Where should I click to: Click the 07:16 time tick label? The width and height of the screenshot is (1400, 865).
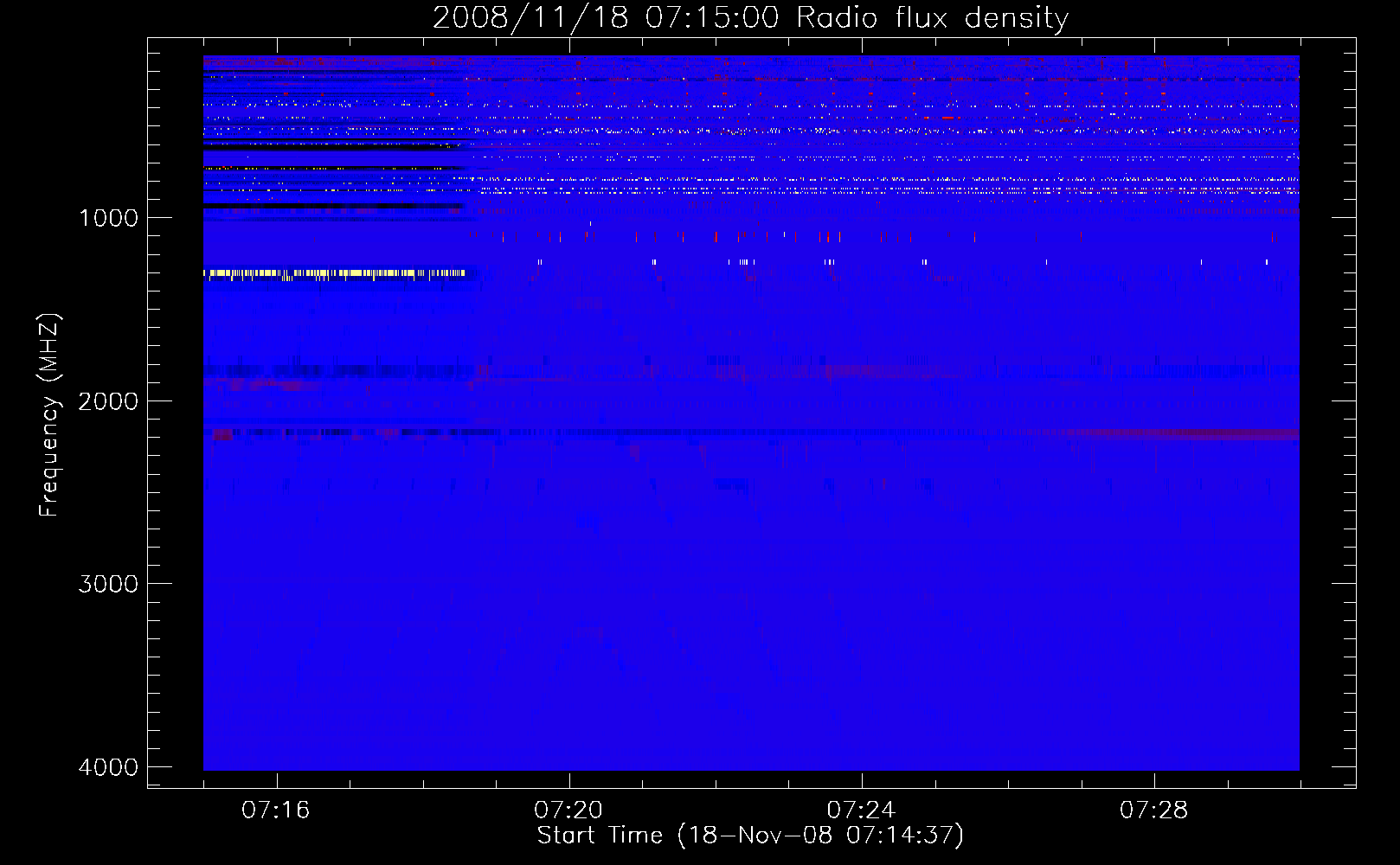[x=276, y=811]
